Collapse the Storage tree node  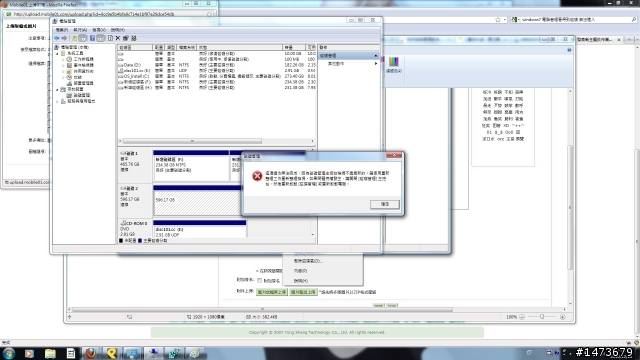coord(58,89)
